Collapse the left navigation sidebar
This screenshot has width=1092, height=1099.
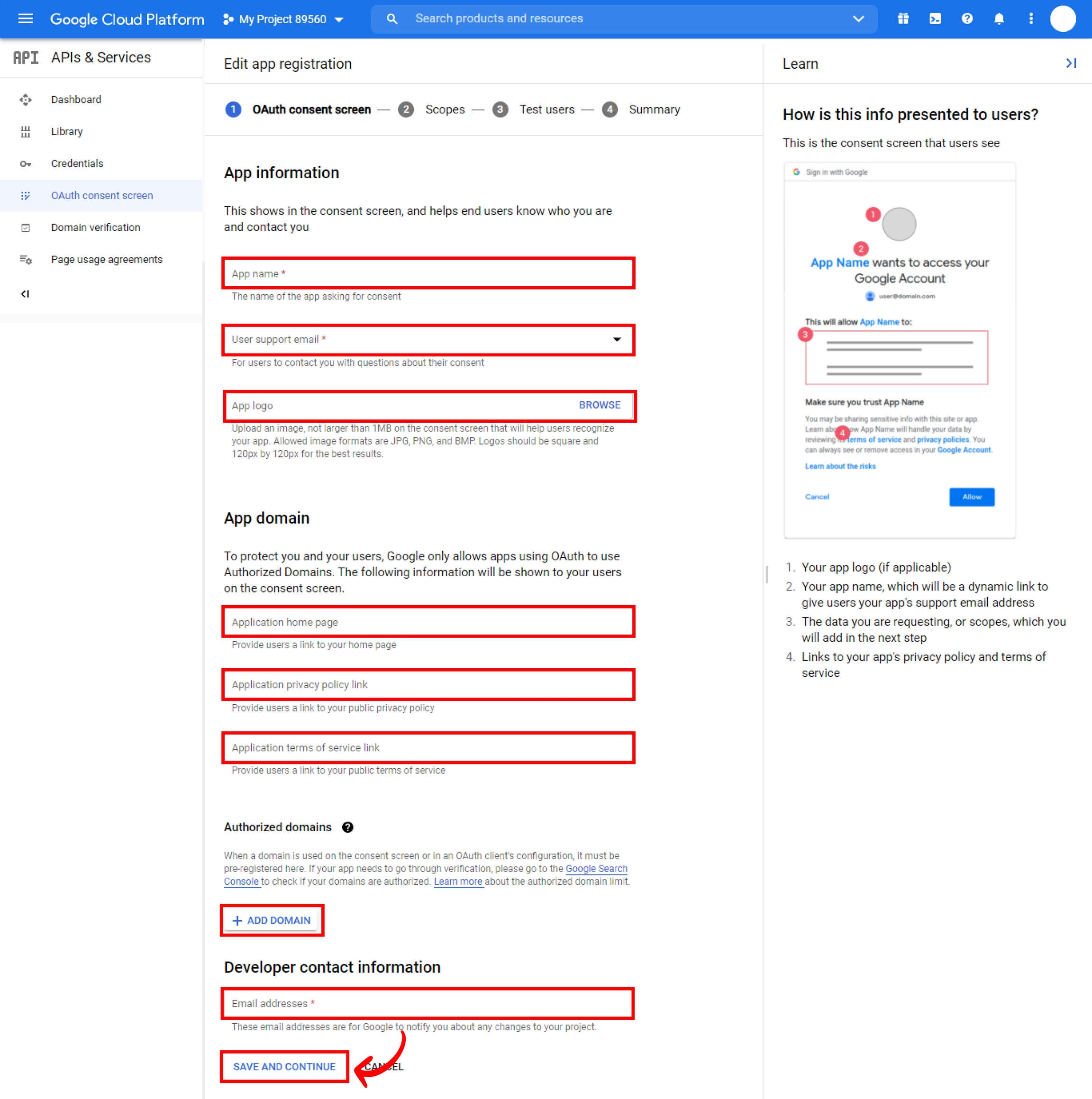[25, 293]
